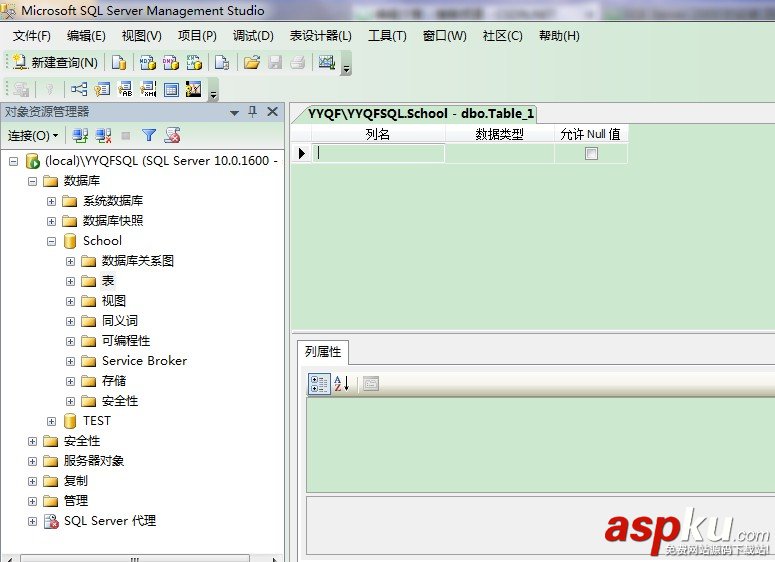This screenshot has height=562, width=775.
Task: Open the 社区(C) menu
Action: pyautogui.click(x=502, y=36)
